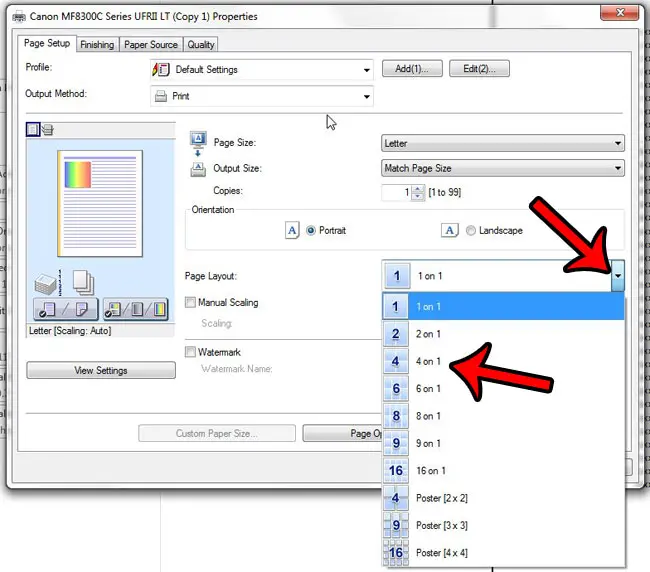Select the Portrait radio button
The width and height of the screenshot is (650, 572).
(x=310, y=230)
